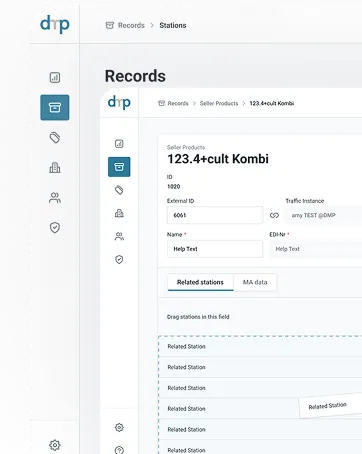Open settings gear in the inner sidebar
This screenshot has height=454, width=362.
[x=119, y=427]
